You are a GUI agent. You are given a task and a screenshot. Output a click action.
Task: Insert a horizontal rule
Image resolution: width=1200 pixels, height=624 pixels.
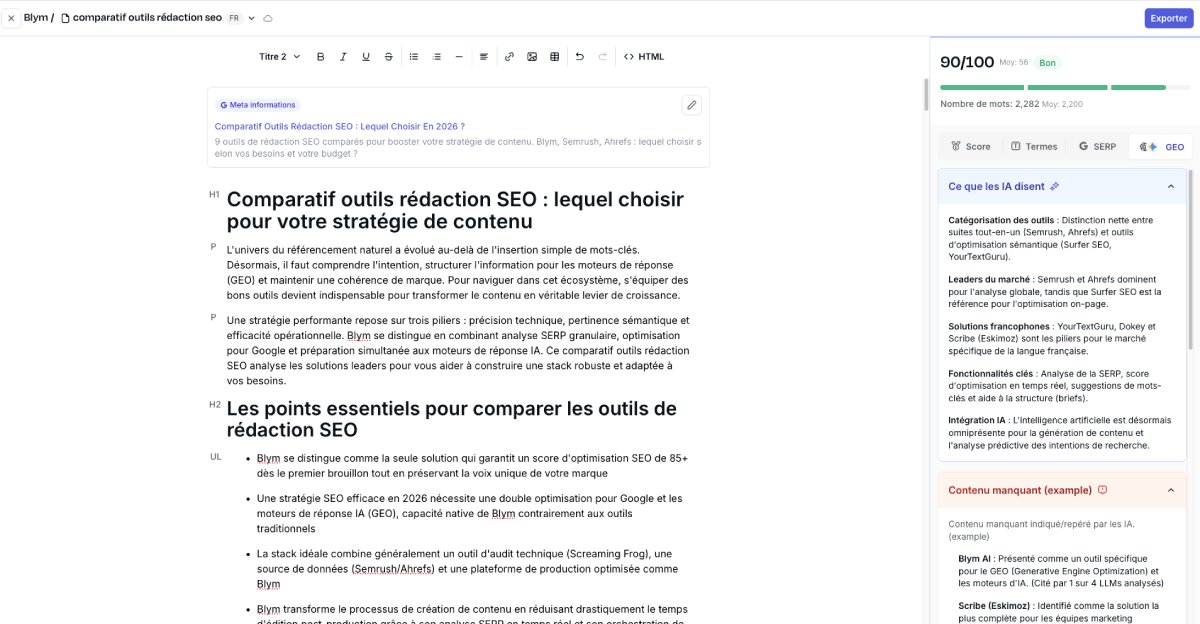[x=459, y=57]
